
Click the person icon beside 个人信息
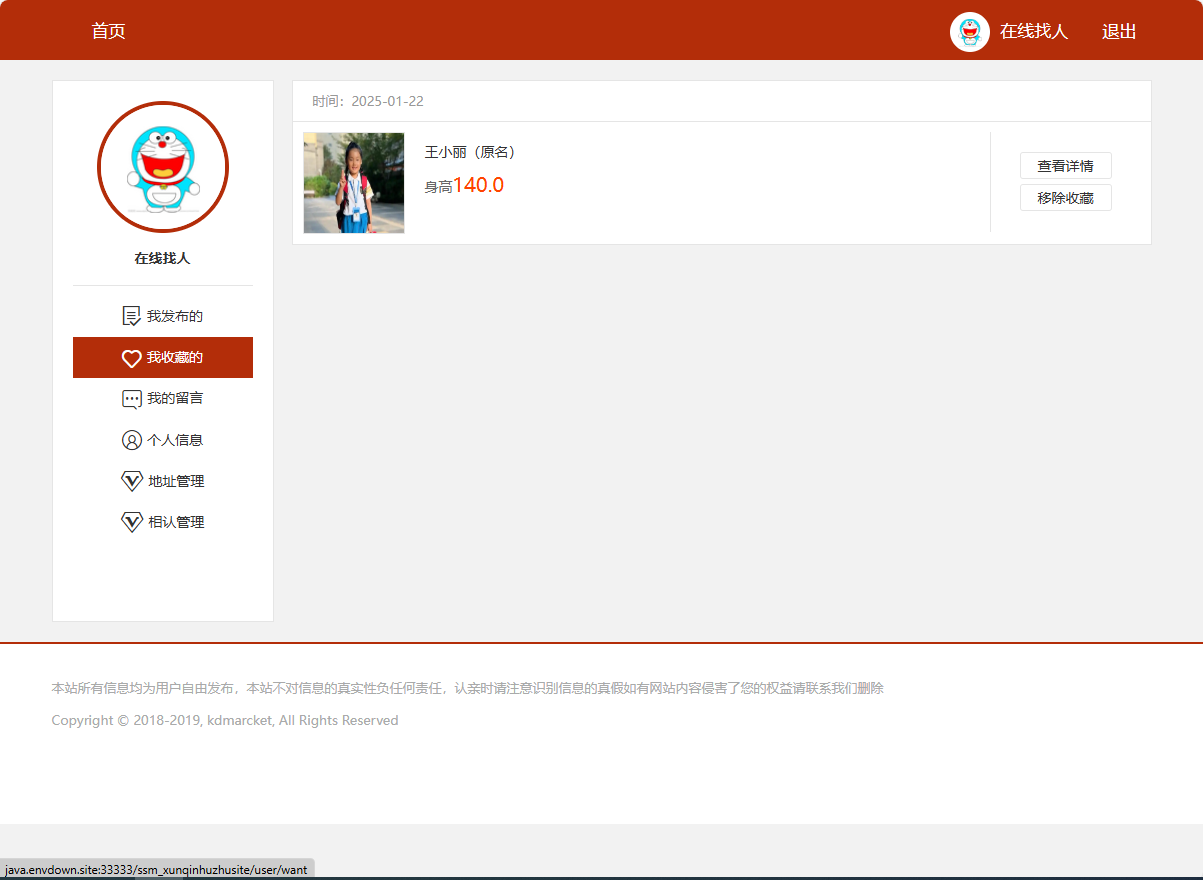point(131,439)
